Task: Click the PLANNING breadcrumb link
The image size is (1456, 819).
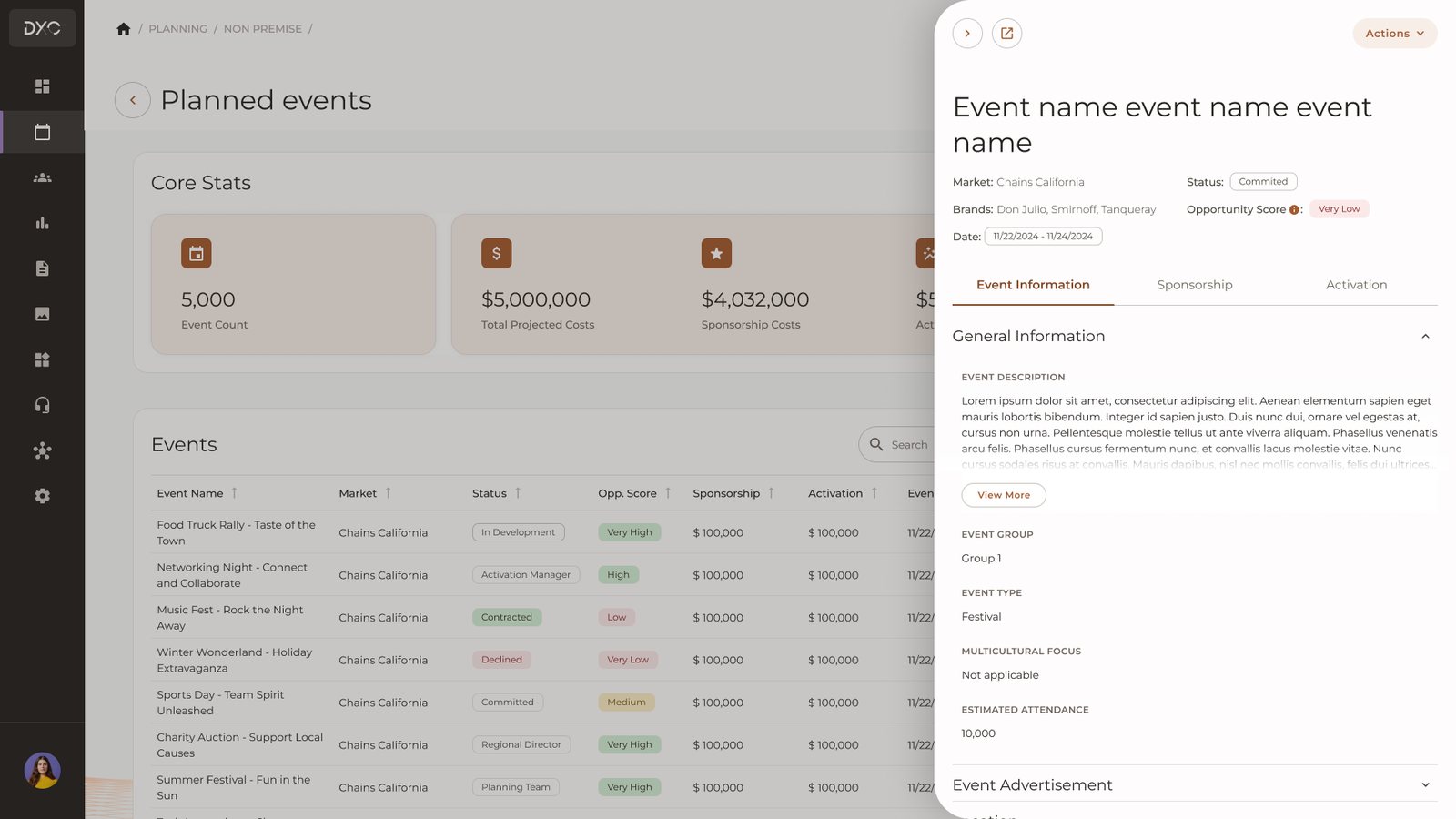Action: [177, 29]
